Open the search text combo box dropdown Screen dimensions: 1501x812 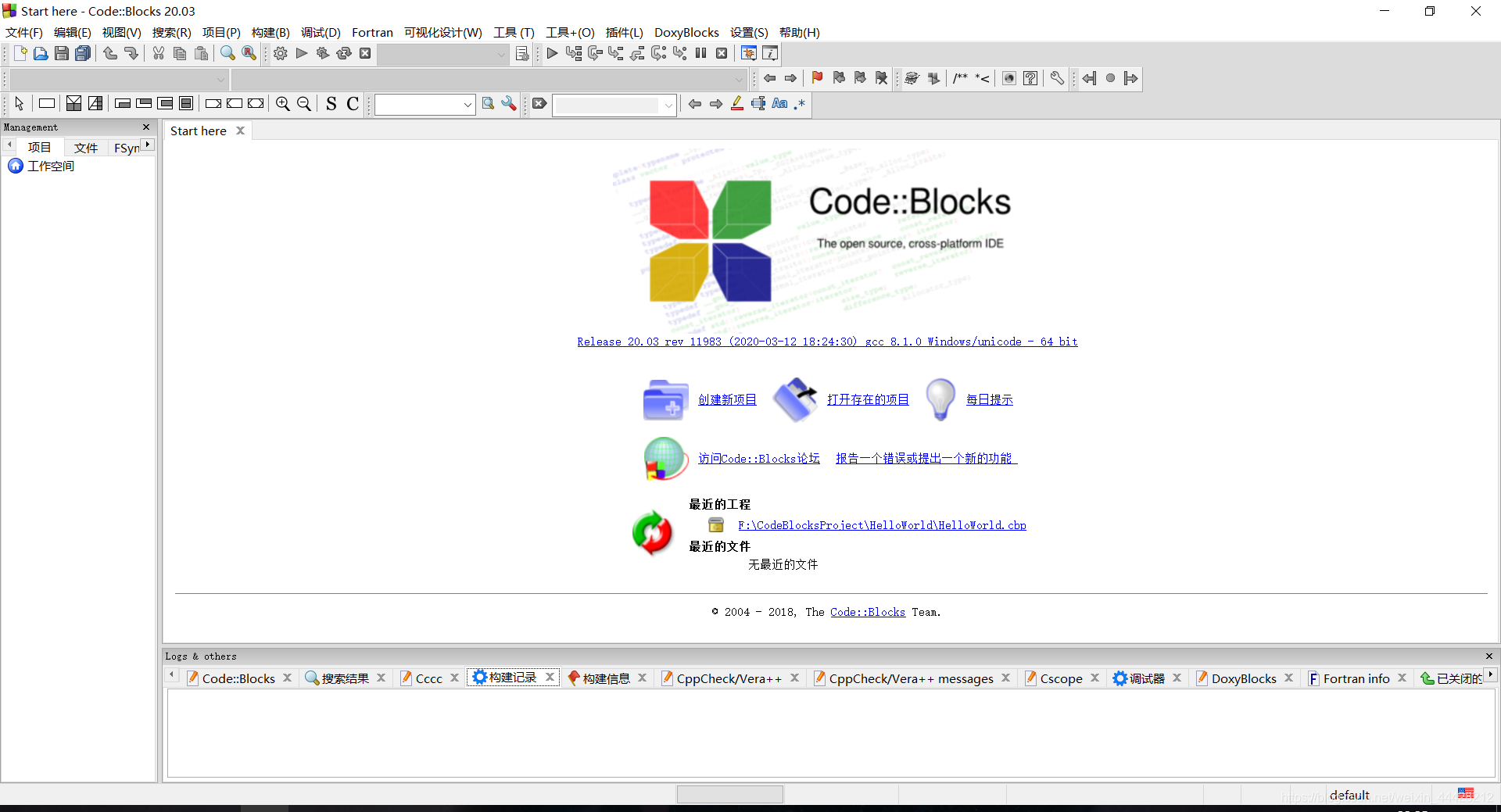(467, 104)
